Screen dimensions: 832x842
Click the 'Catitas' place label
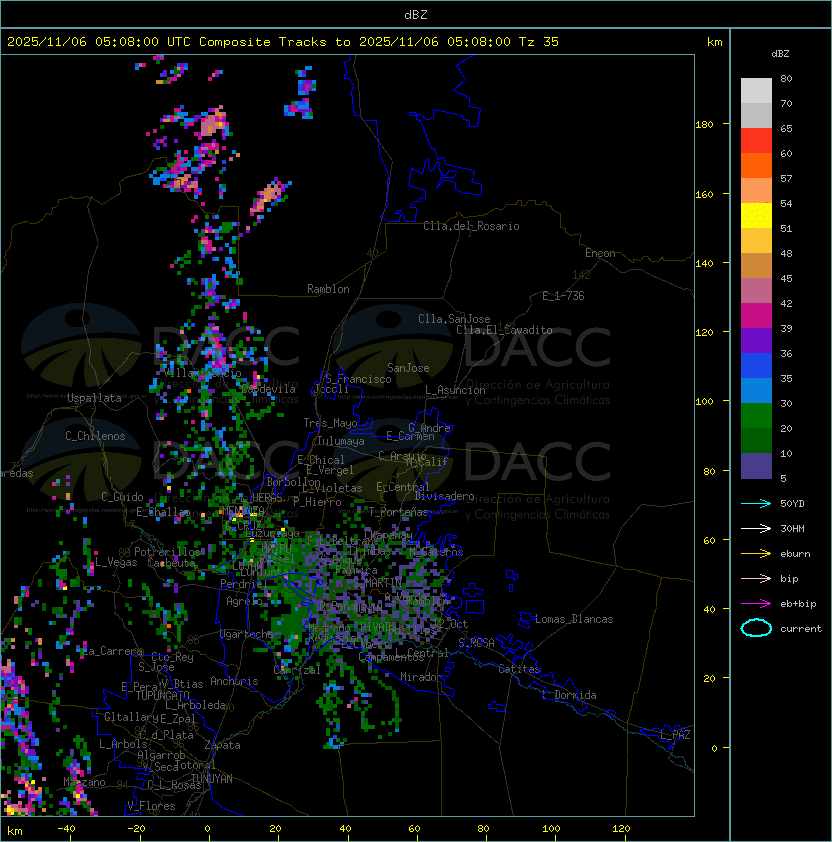pos(519,669)
